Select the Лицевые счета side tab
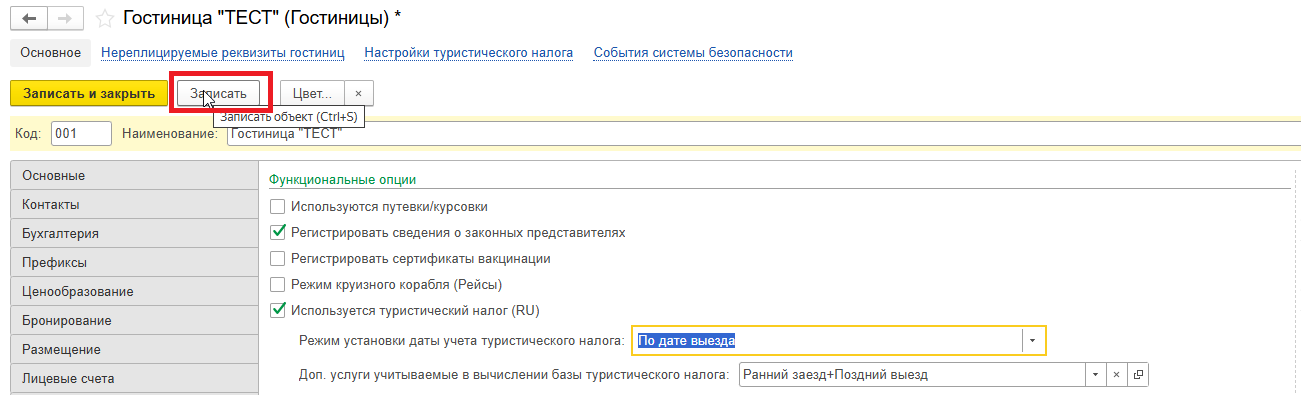The height and width of the screenshot is (395, 1301). (134, 378)
